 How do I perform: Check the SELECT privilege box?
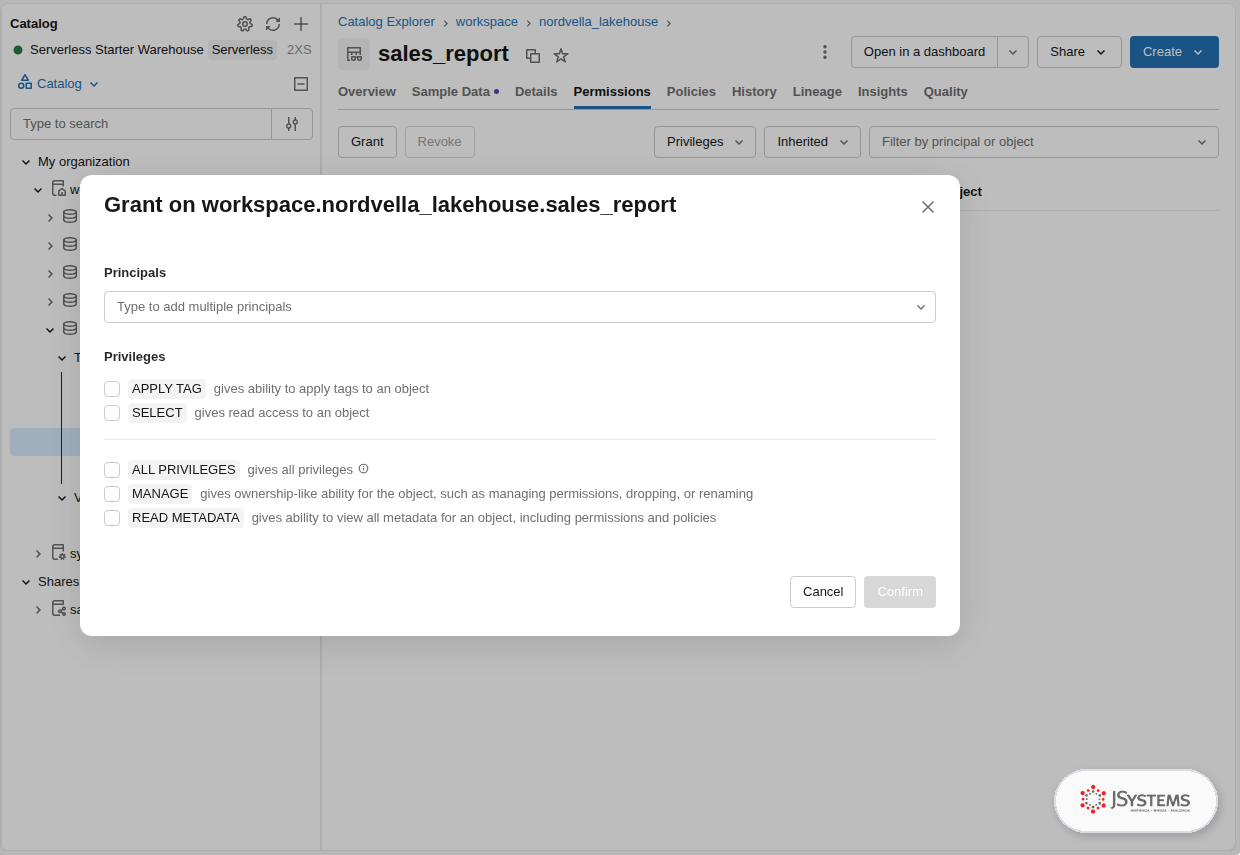112,413
